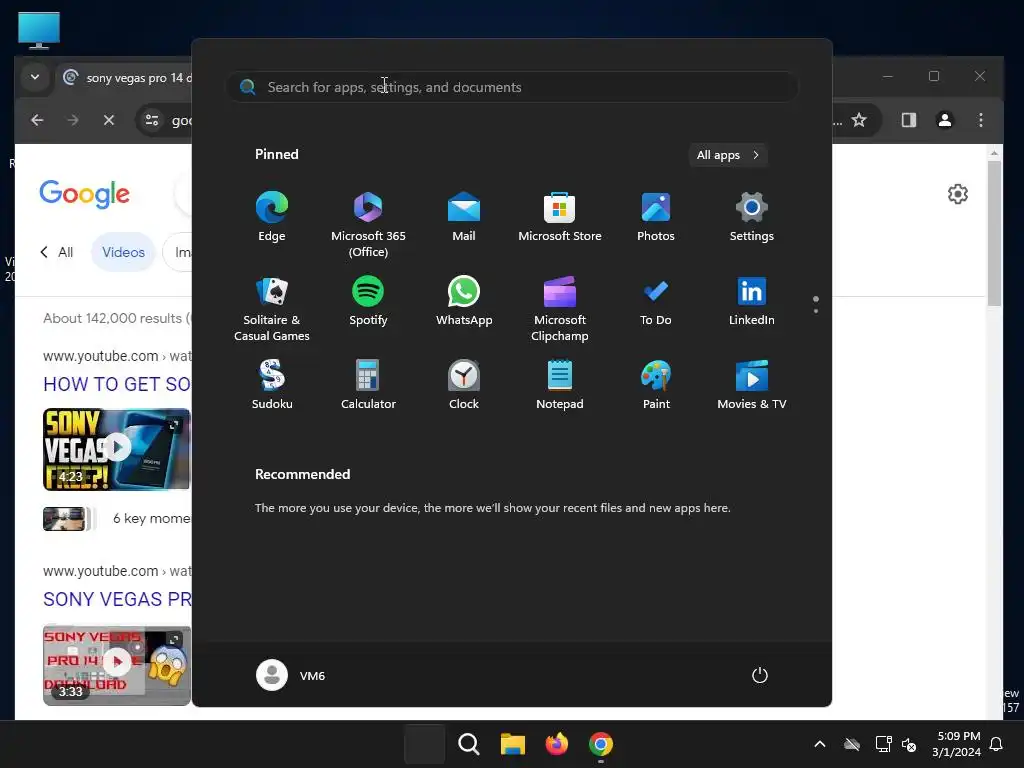Open File Explorer from the taskbar
The image size is (1024, 768).
coord(513,744)
